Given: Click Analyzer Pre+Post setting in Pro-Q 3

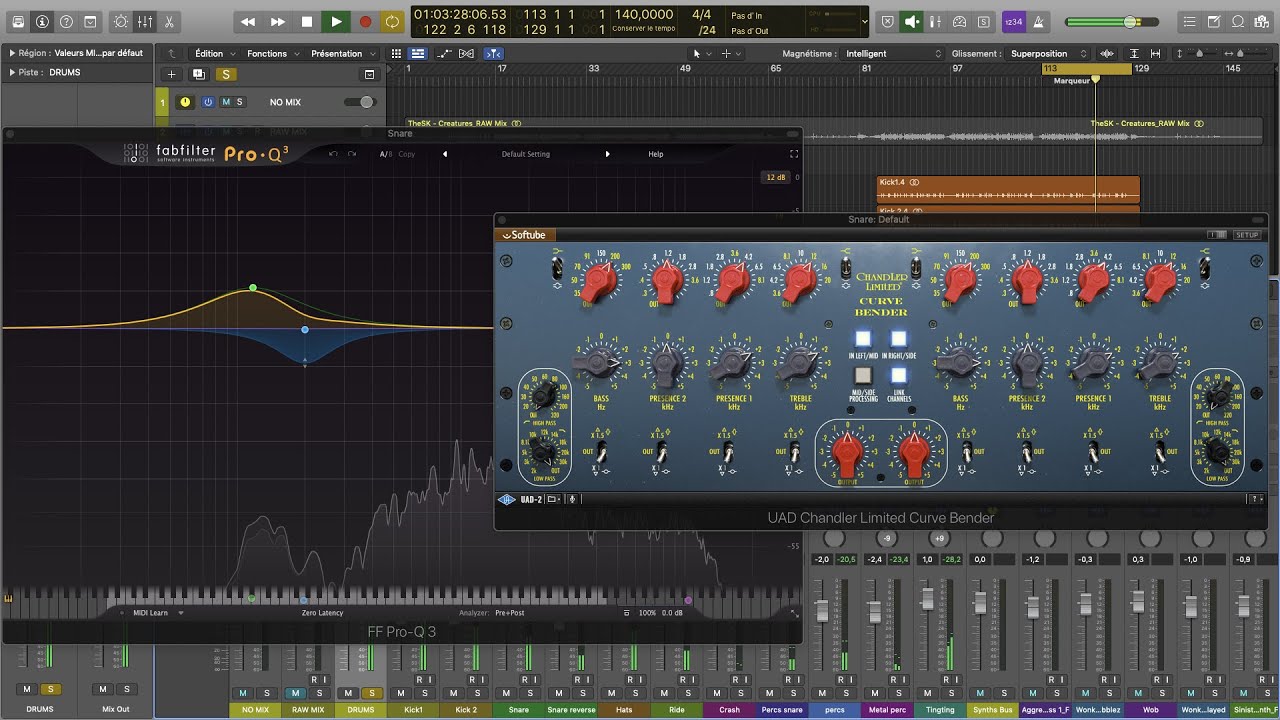Looking at the screenshot, I should [509, 613].
